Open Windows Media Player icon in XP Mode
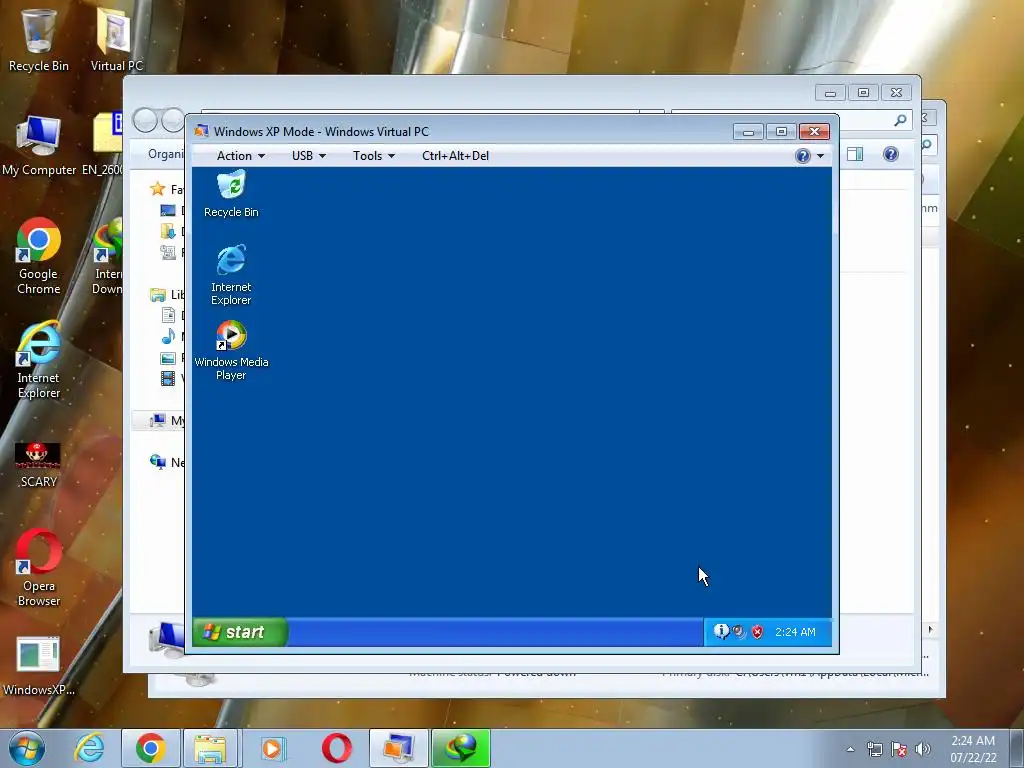Viewport: 1024px width, 768px height. 231,350
